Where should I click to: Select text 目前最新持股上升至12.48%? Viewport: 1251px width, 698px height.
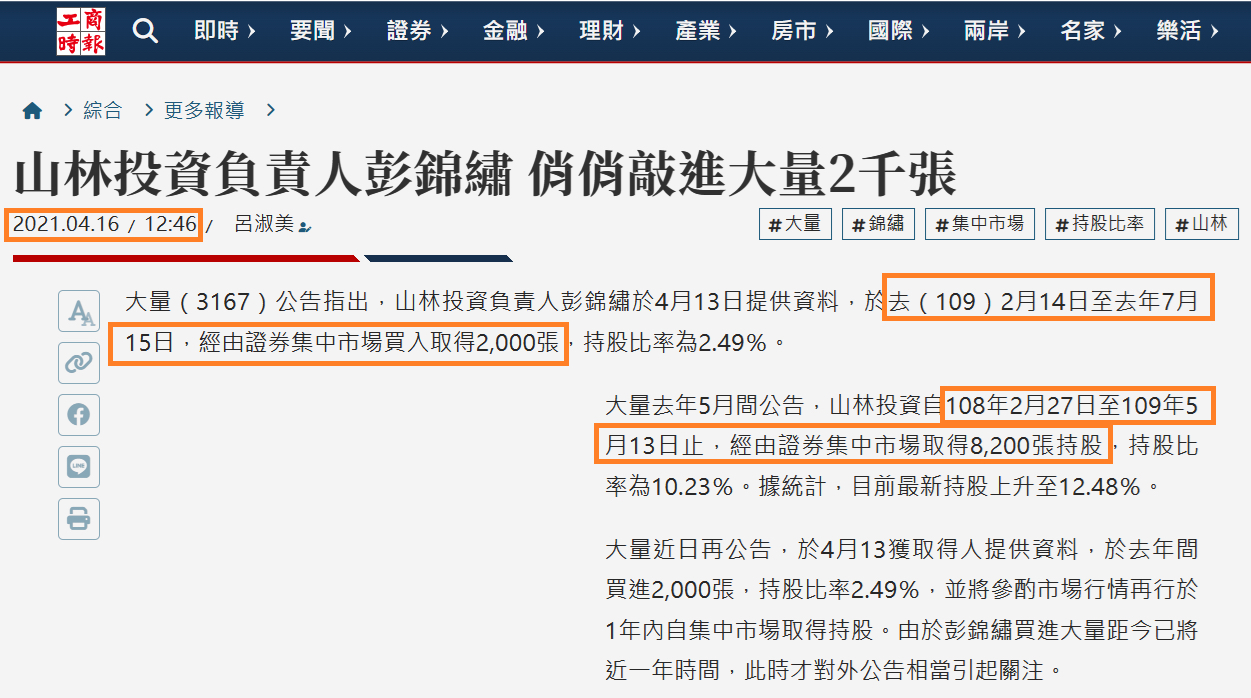click(996, 487)
